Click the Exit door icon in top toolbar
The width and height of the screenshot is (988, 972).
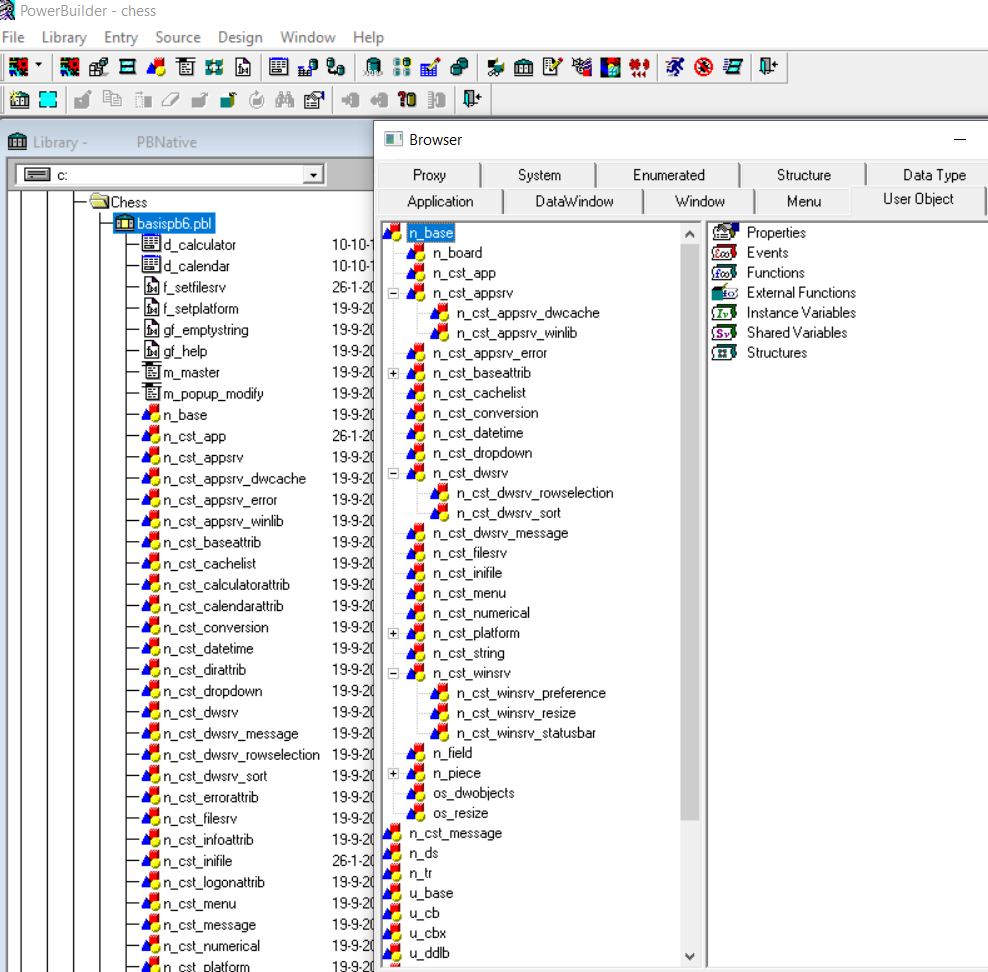[x=768, y=67]
